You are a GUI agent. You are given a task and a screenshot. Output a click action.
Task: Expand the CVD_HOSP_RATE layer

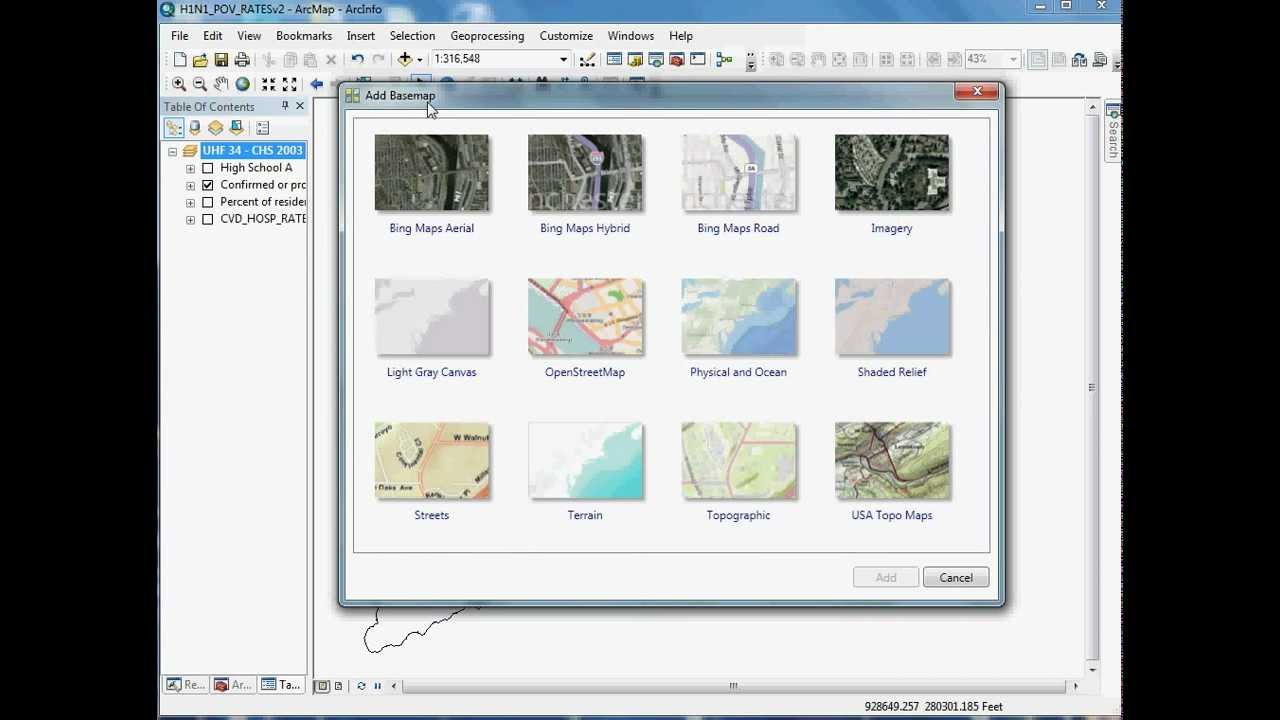(x=190, y=219)
